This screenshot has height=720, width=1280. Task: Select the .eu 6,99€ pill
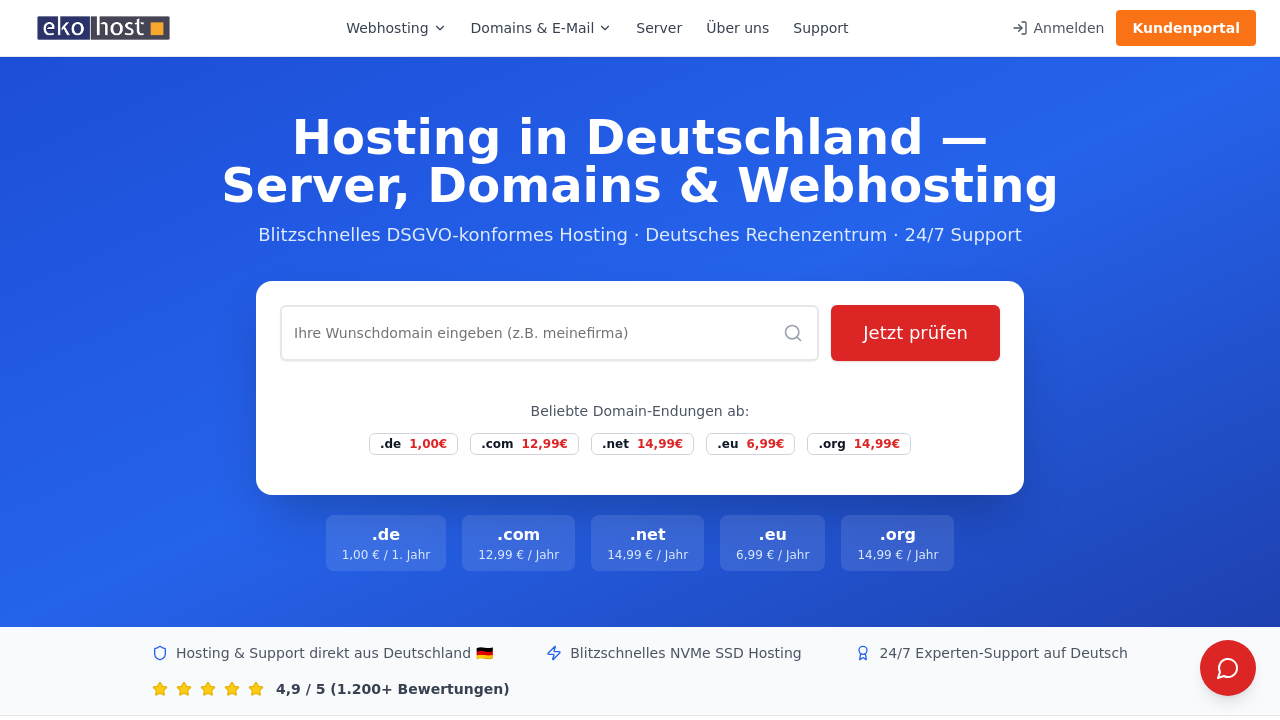[750, 444]
